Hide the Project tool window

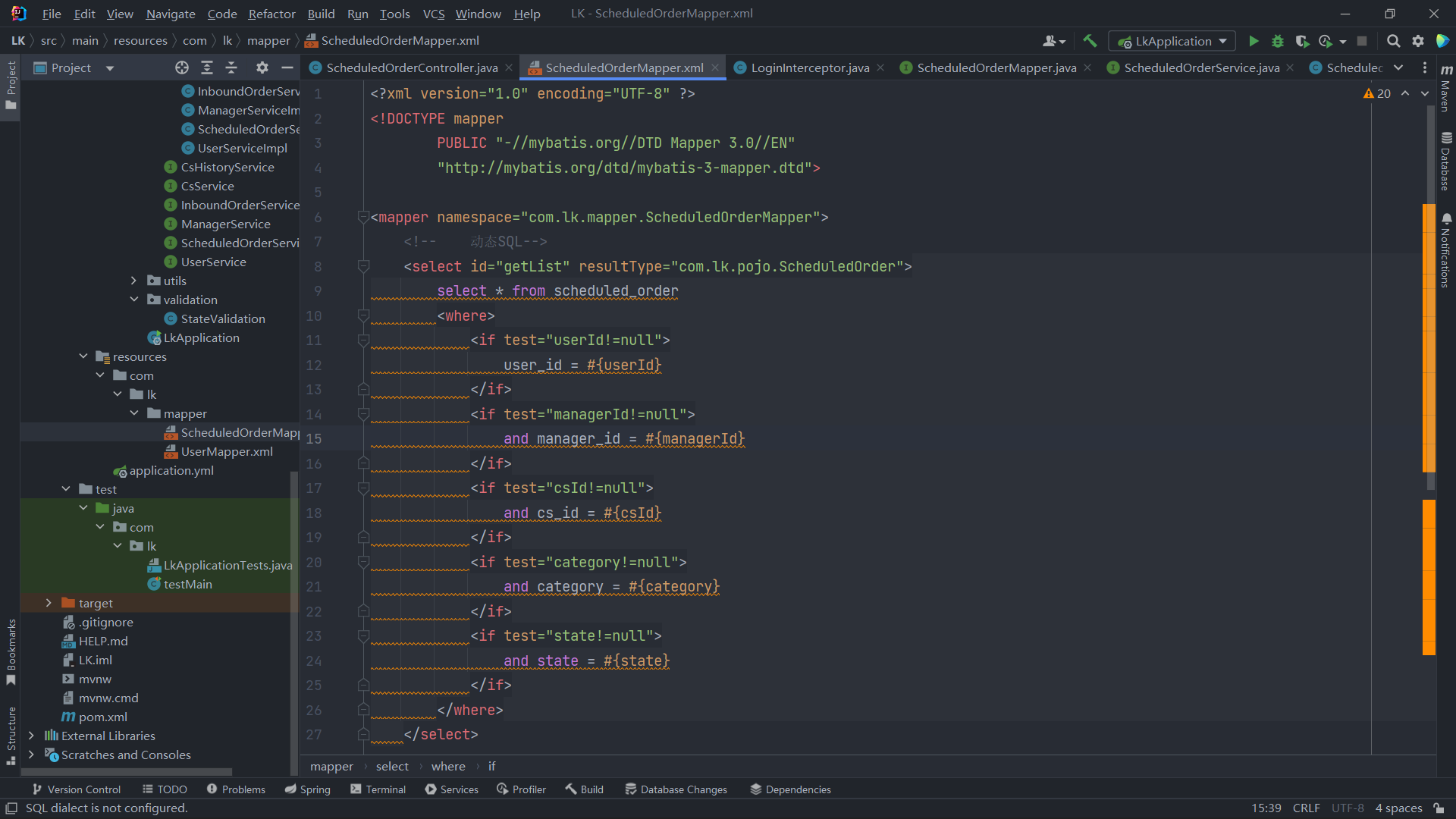click(287, 67)
